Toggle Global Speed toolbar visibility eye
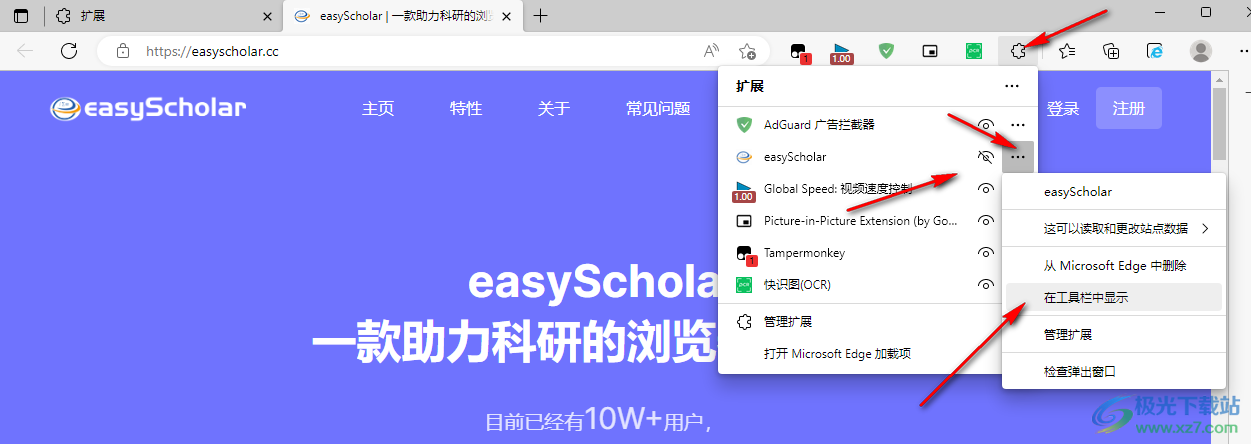The image size is (1251, 444). pos(986,189)
